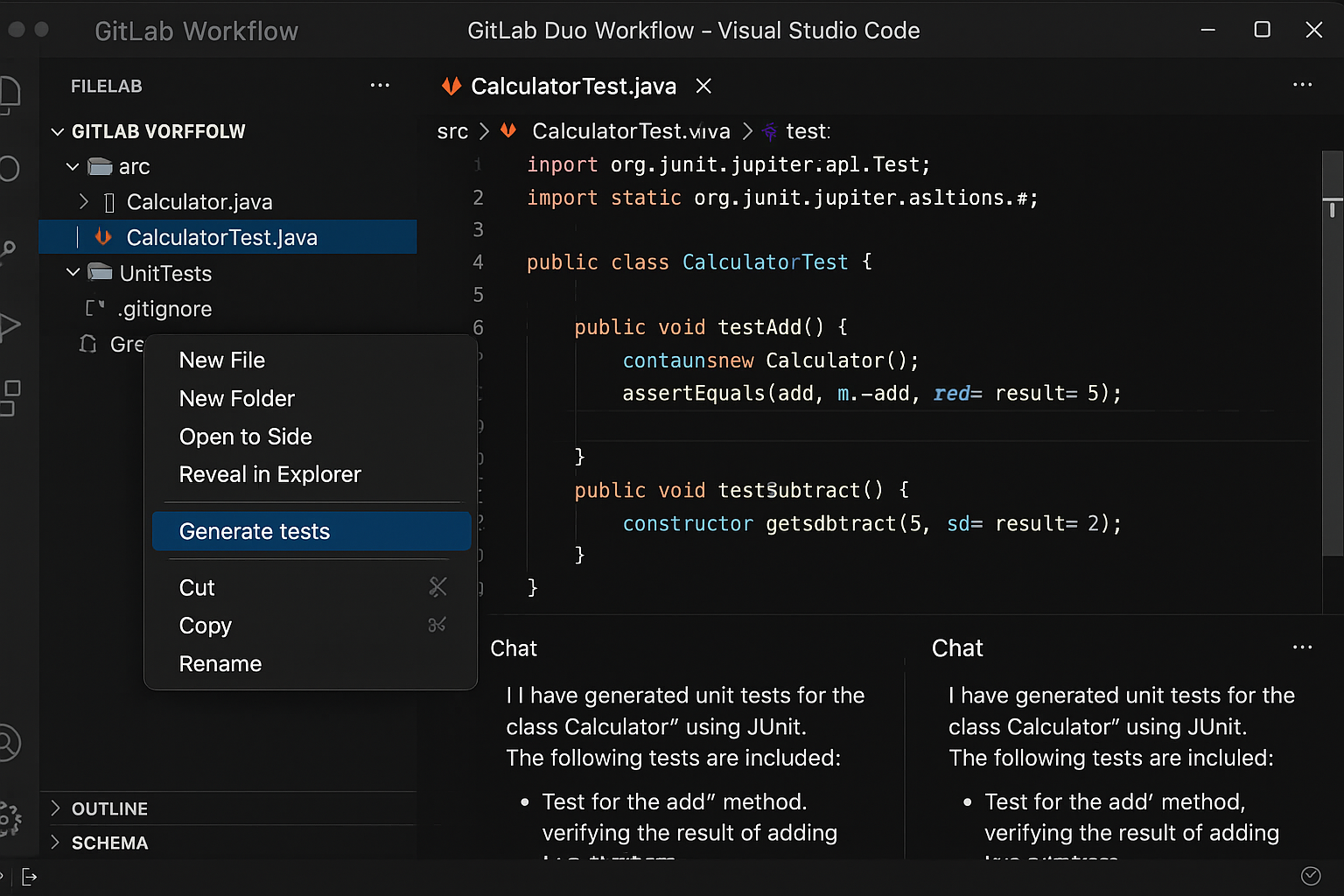Select New File in context menu
The height and width of the screenshot is (896, 1344).
pos(221,360)
